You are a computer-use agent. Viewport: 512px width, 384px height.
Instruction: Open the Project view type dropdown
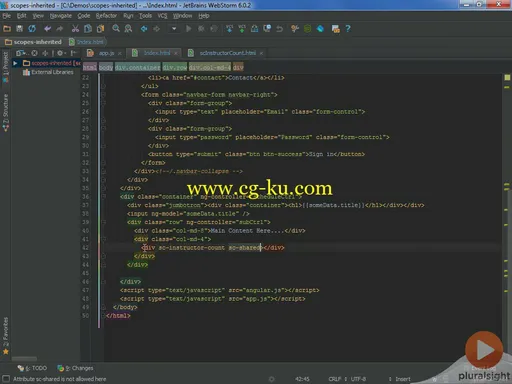(x=21, y=53)
